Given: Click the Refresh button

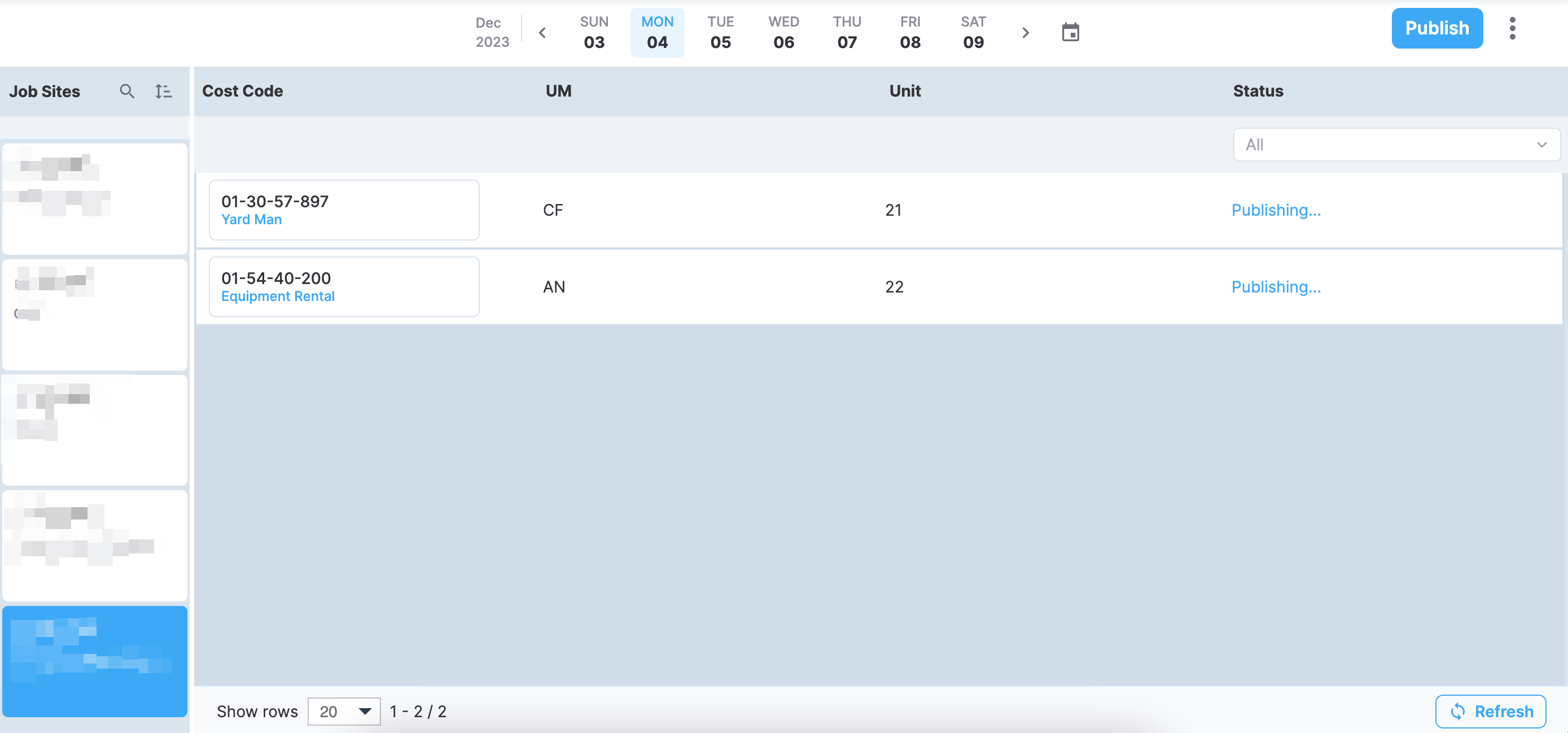Looking at the screenshot, I should (1490, 711).
